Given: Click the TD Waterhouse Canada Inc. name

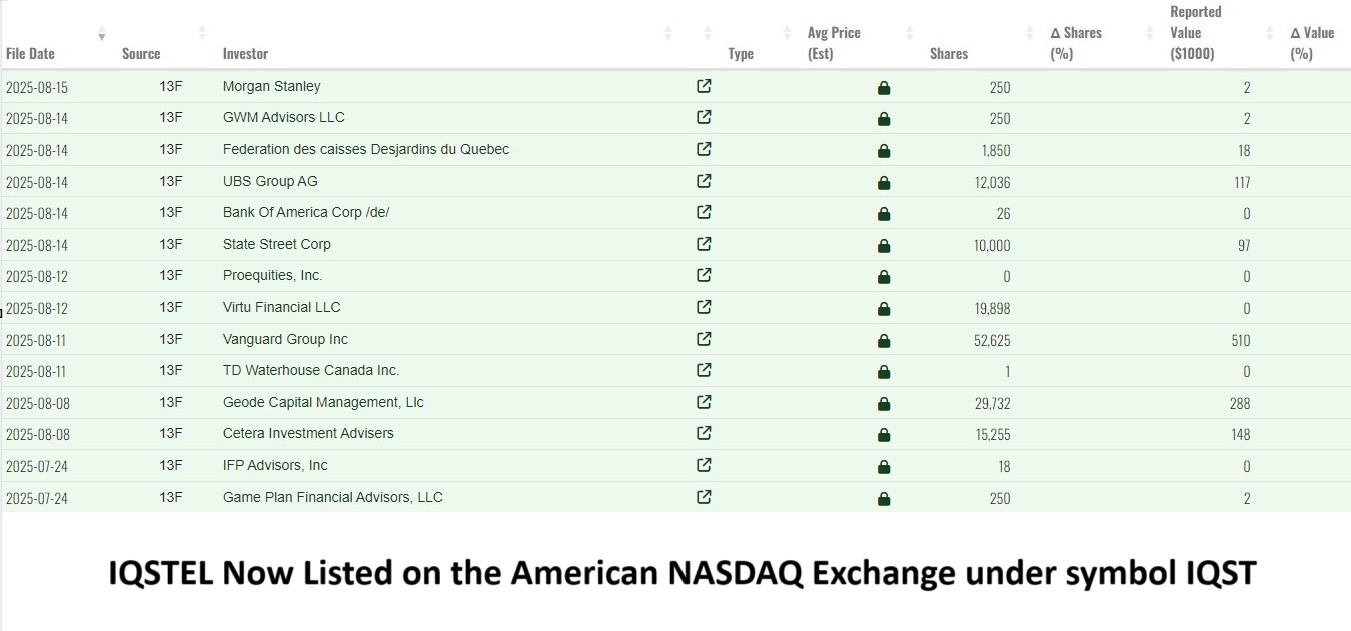Looking at the screenshot, I should (309, 370).
